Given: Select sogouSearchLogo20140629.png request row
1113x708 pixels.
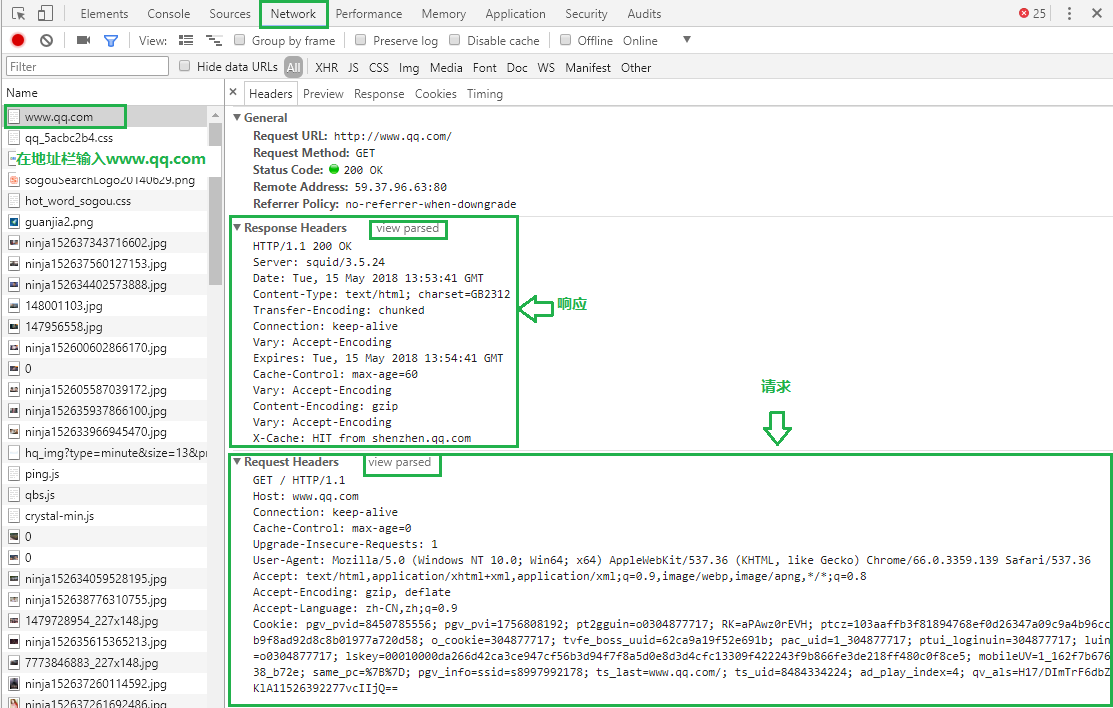Looking at the screenshot, I should pos(106,180).
